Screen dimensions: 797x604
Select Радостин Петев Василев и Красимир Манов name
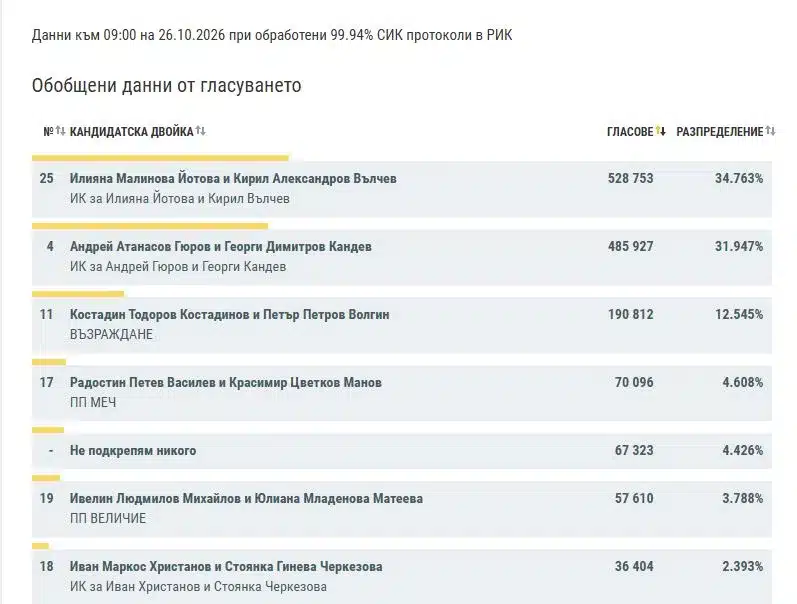pos(226,382)
